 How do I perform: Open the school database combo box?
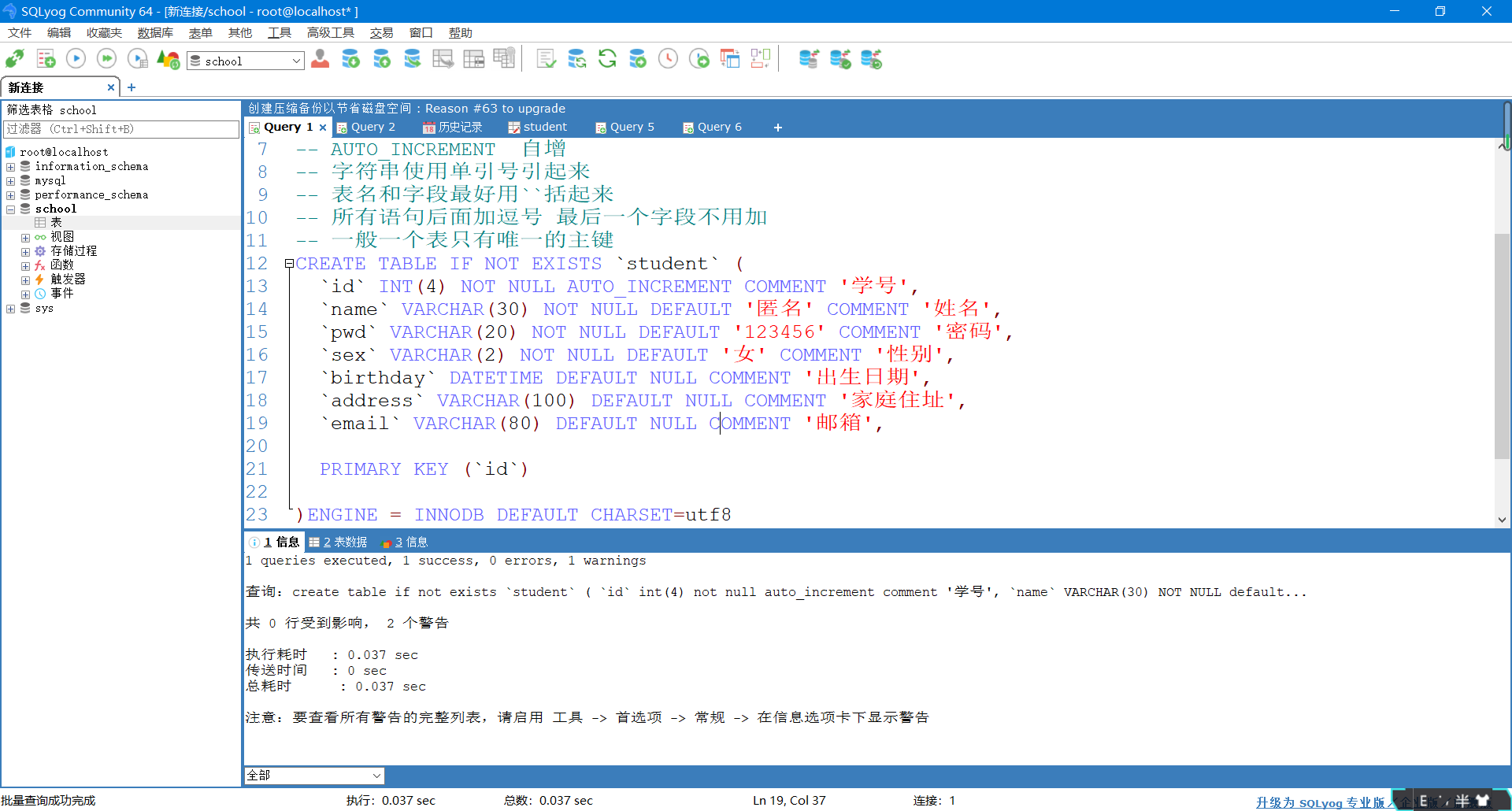[x=245, y=60]
